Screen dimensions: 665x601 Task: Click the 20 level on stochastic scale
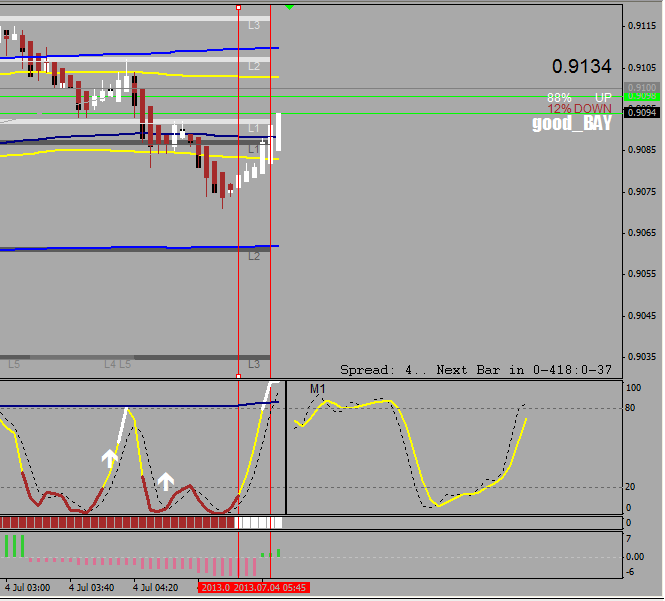tap(630, 487)
